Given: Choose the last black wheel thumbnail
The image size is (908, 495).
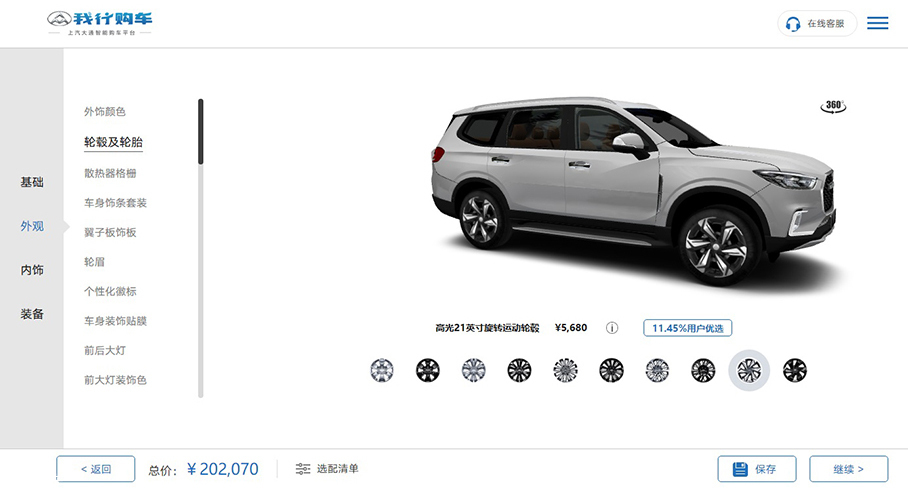Looking at the screenshot, I should (x=794, y=371).
